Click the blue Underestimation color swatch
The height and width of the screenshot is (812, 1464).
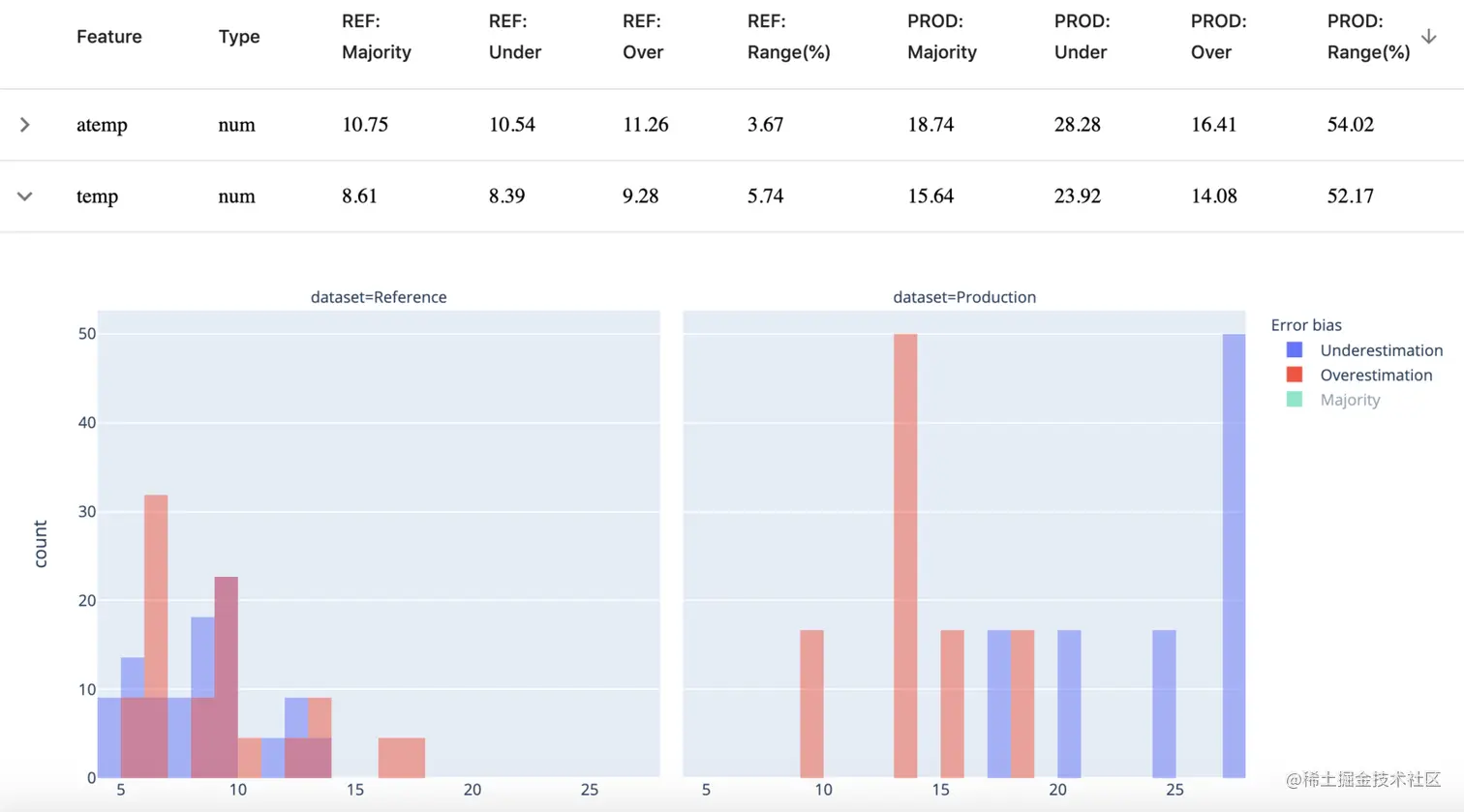1295,350
